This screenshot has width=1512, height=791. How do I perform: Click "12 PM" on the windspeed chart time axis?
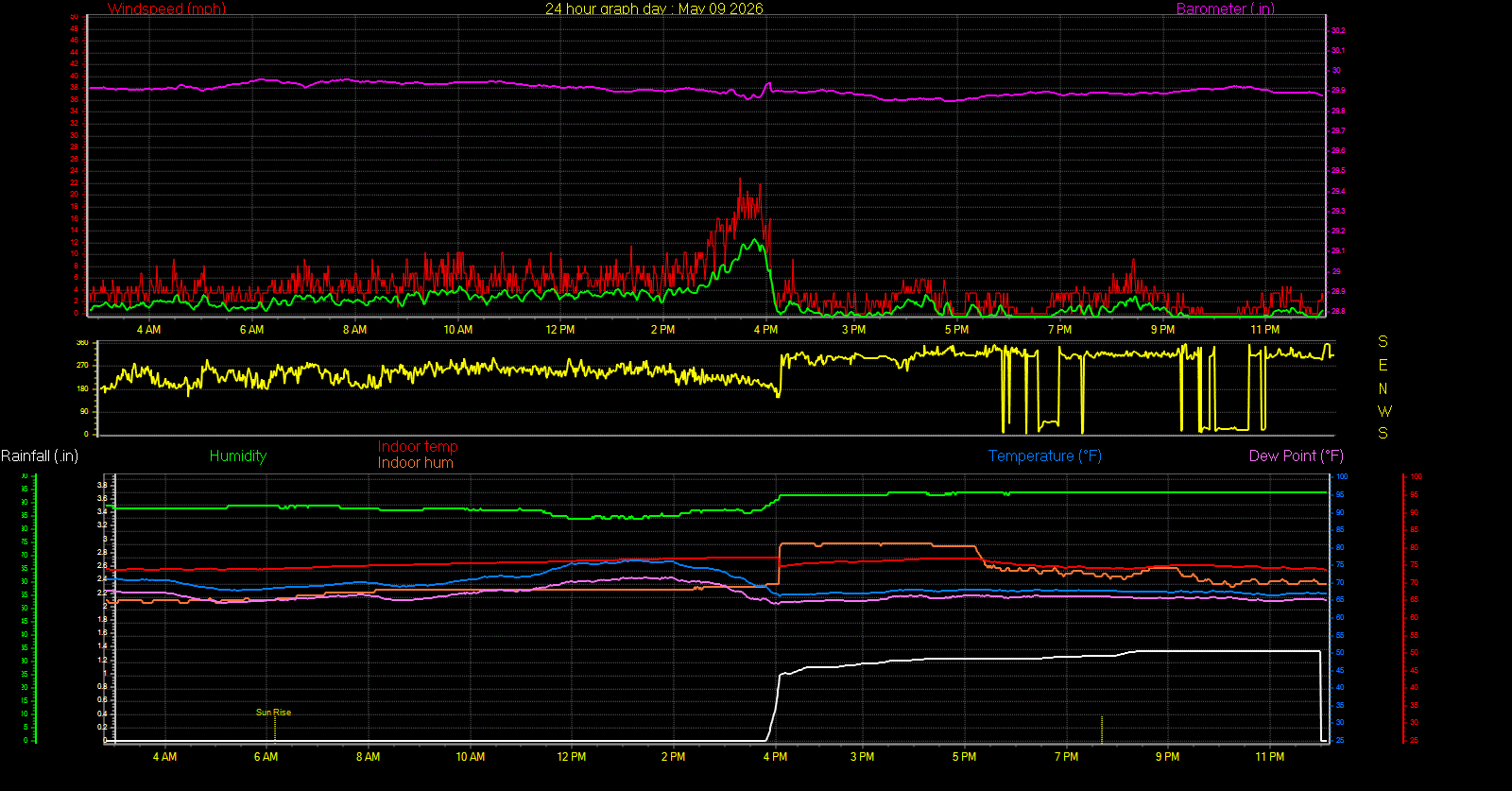(x=560, y=330)
